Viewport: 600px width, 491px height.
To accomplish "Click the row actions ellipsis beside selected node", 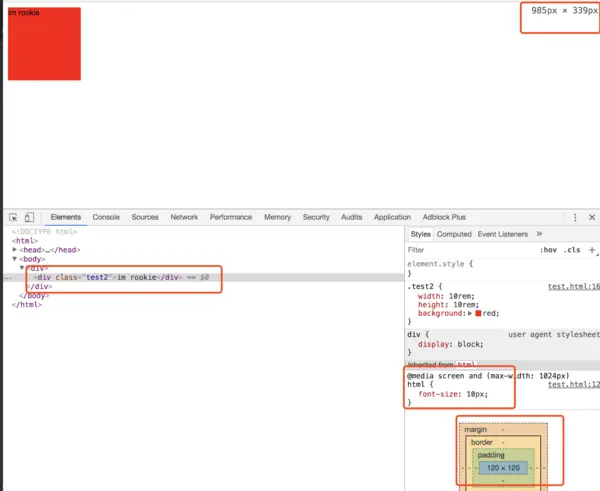I will pyautogui.click(x=8, y=278).
